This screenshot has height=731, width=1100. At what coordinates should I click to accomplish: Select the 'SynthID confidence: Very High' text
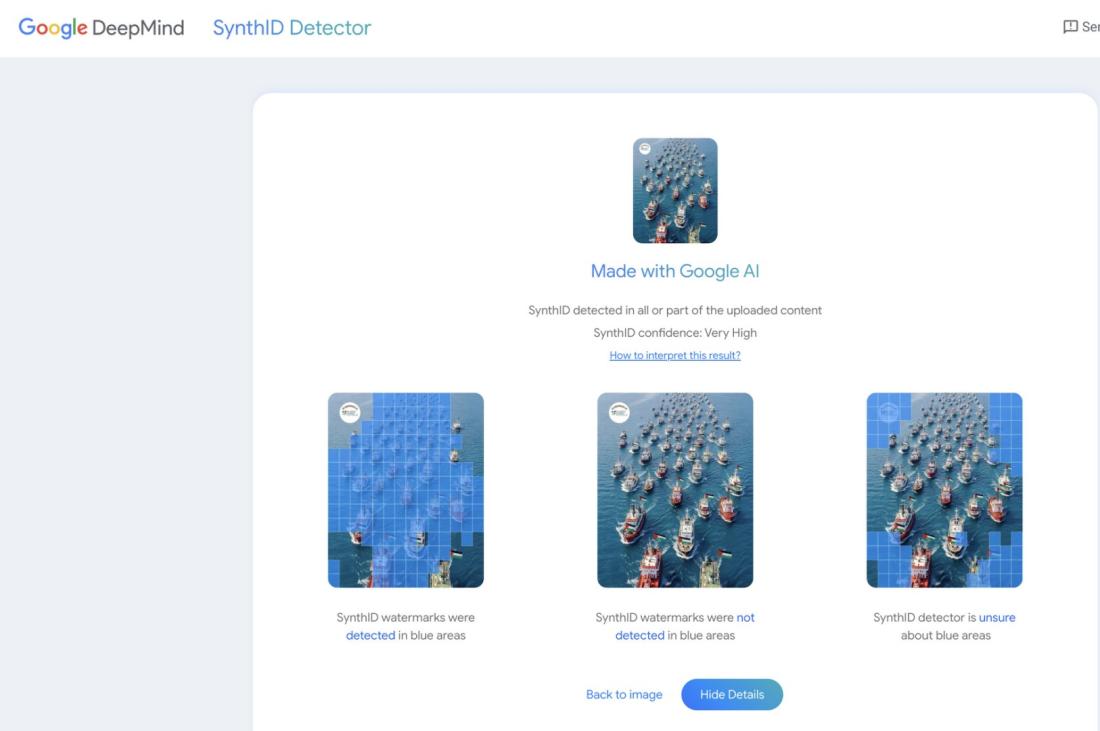pyautogui.click(x=675, y=333)
